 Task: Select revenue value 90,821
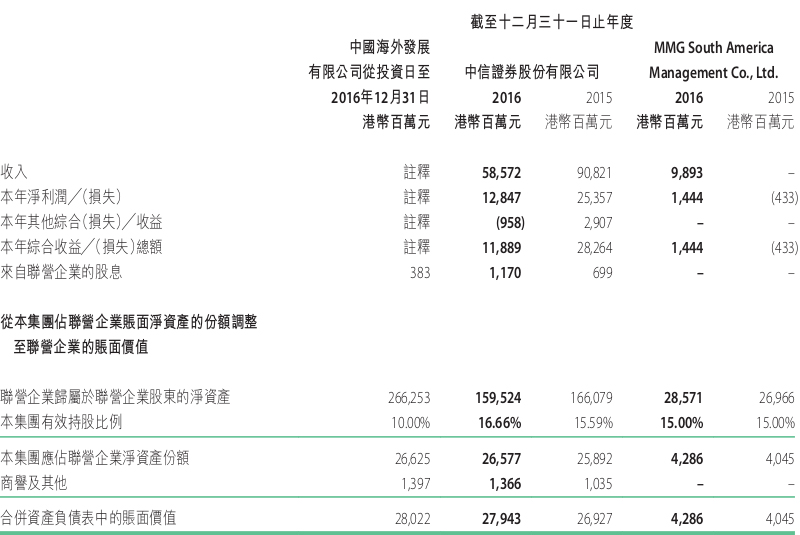594,173
